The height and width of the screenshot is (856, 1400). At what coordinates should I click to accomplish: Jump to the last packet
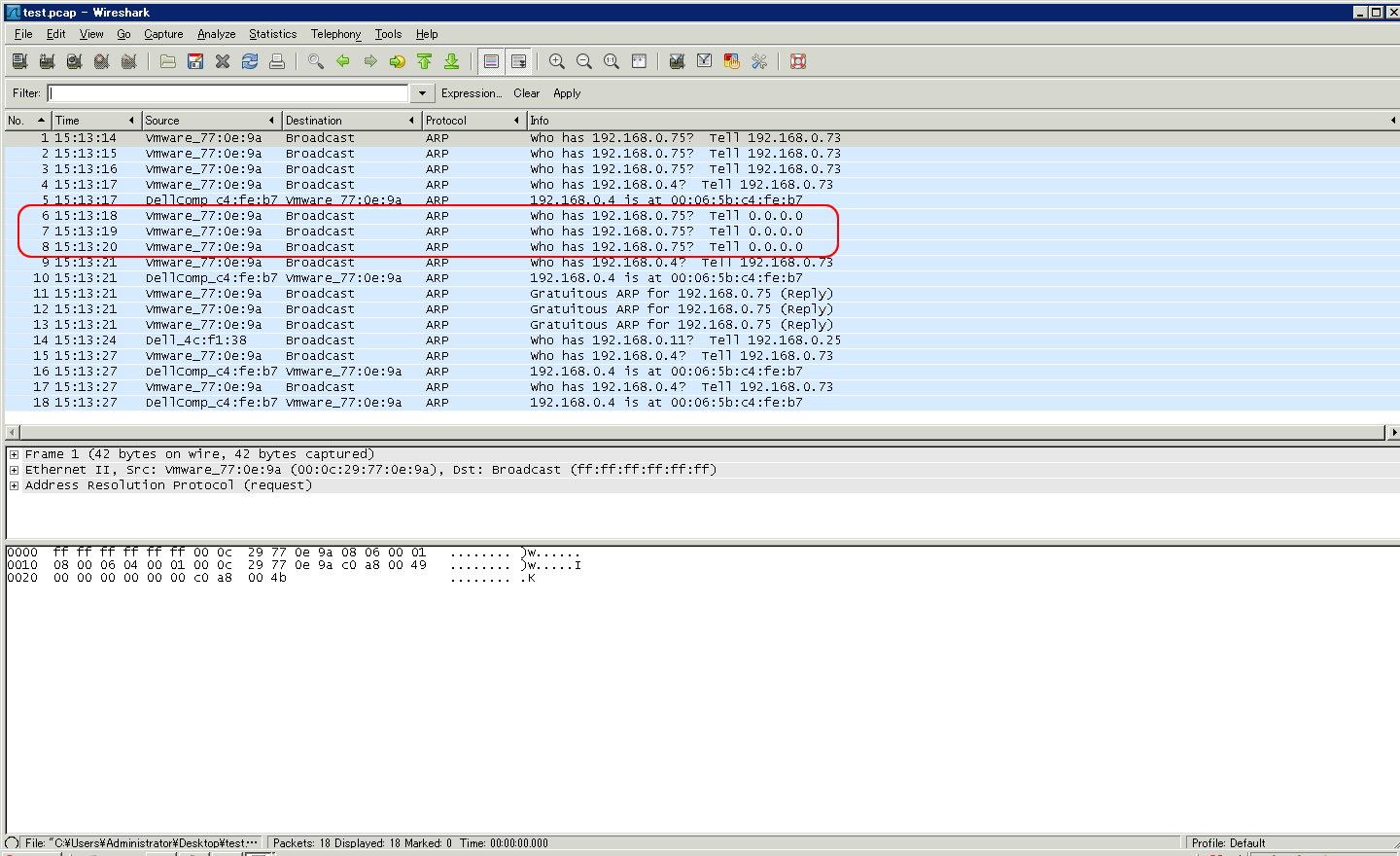click(x=452, y=61)
